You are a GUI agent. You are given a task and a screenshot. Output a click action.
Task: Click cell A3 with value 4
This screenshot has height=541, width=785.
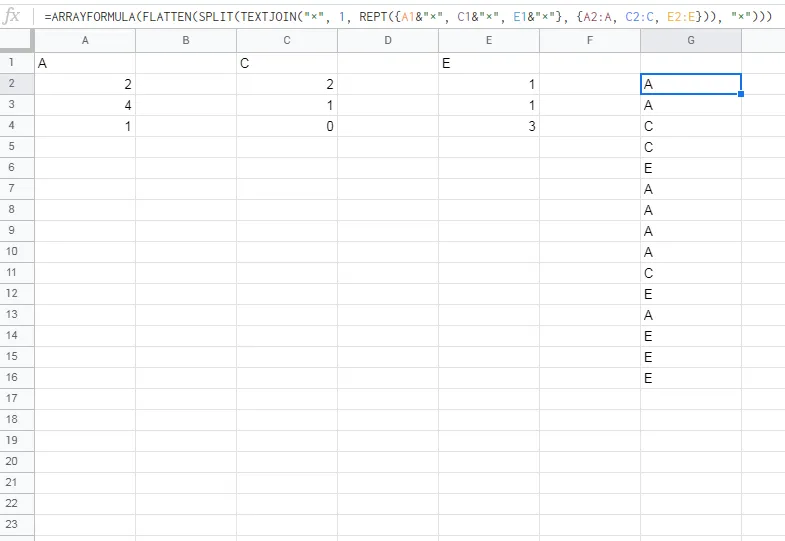[x=85, y=105]
